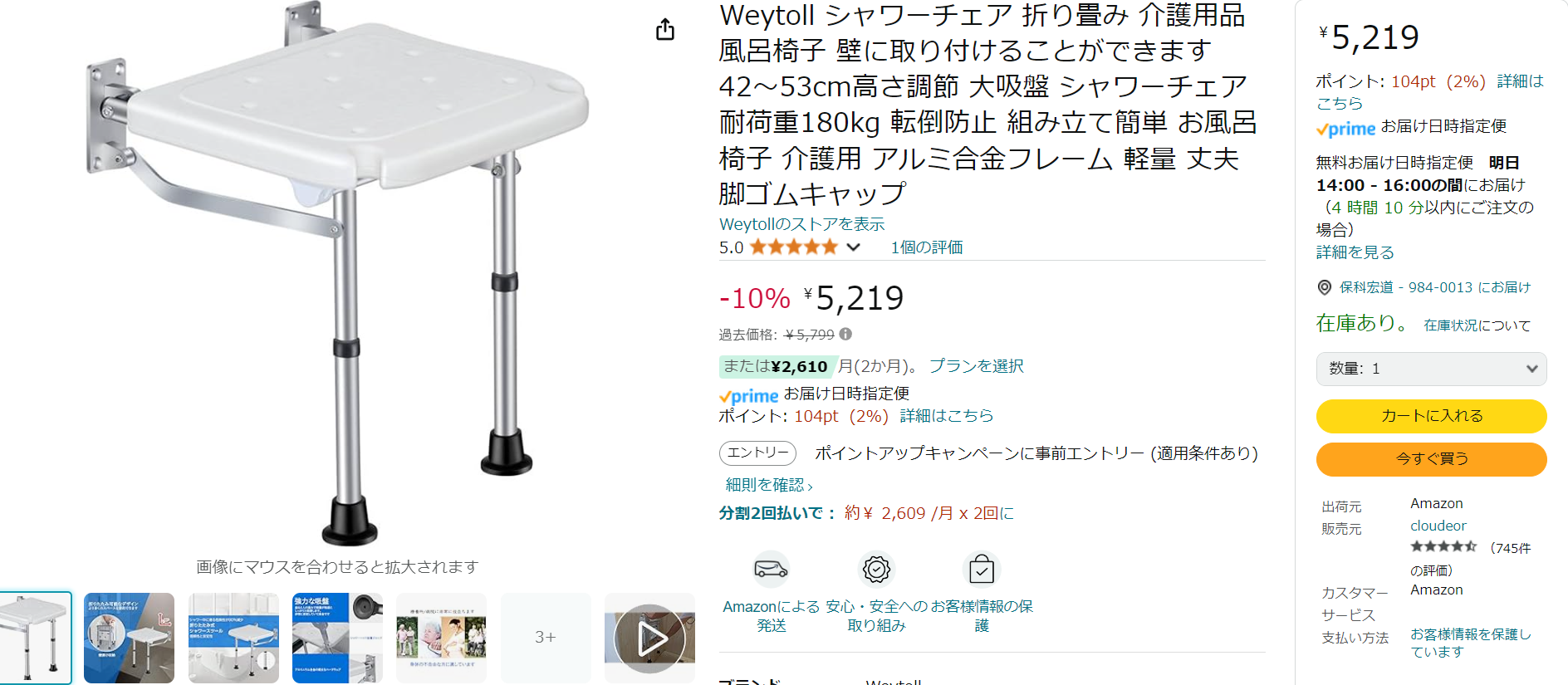Open the 3+ more images thumbnail
The width and height of the screenshot is (1568, 685).
pyautogui.click(x=546, y=638)
